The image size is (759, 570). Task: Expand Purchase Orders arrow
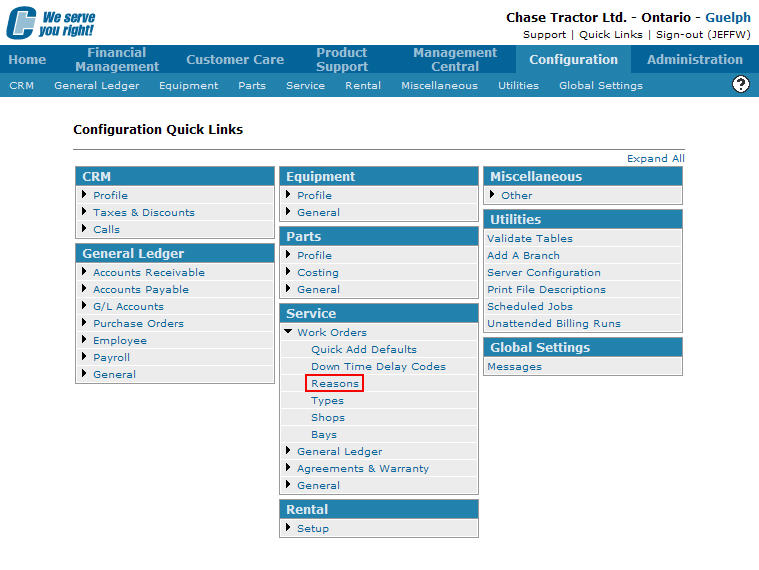pos(84,322)
